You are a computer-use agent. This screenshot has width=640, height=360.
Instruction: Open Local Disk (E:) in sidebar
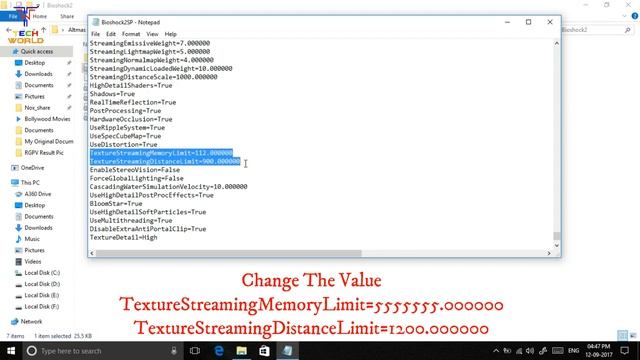click(42, 295)
